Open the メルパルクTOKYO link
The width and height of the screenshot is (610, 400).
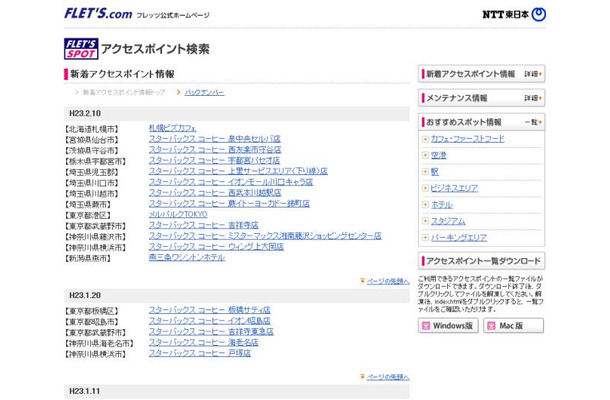(x=177, y=214)
